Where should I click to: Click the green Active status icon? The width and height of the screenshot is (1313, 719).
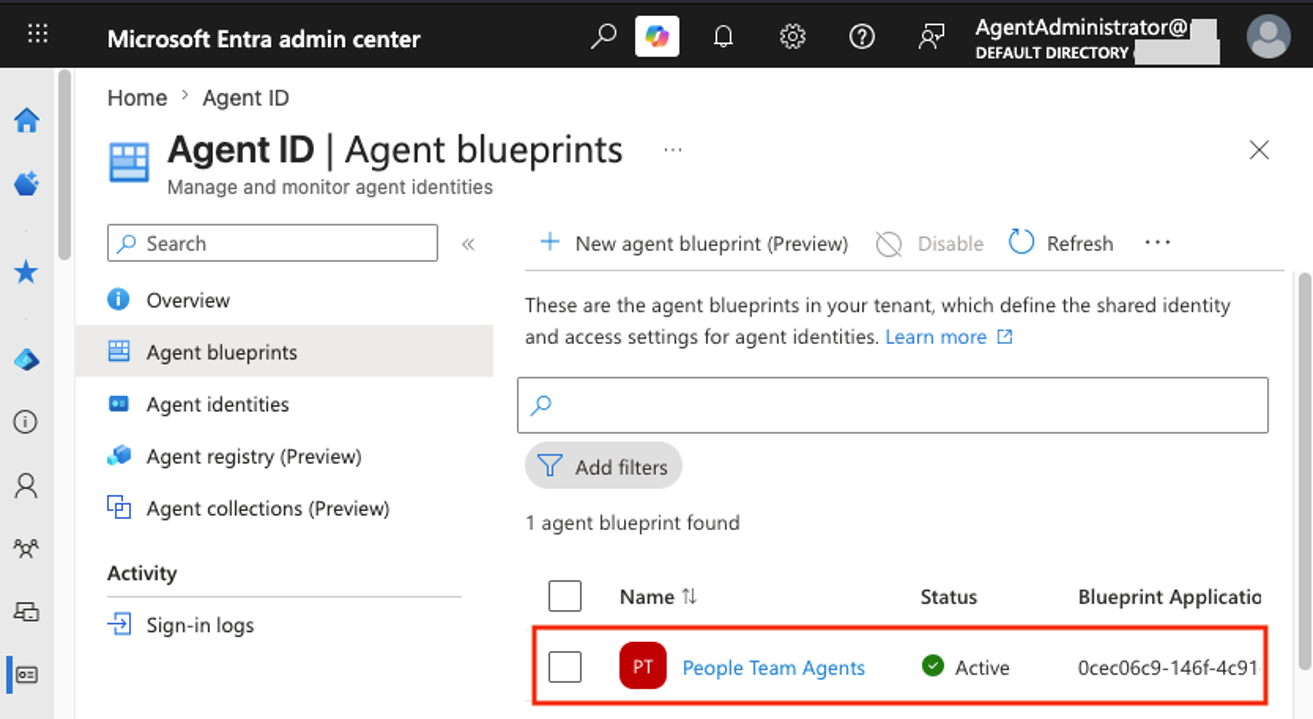coord(933,666)
